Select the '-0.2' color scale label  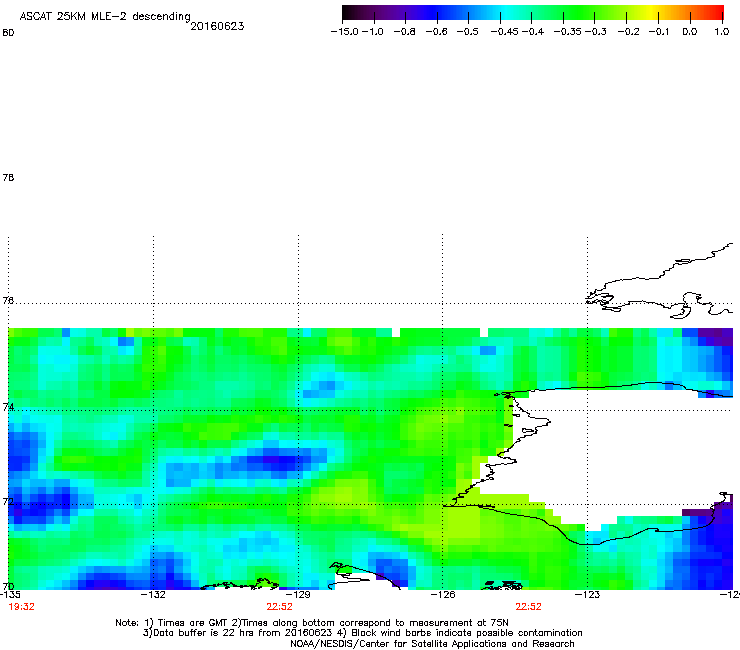(x=629, y=32)
